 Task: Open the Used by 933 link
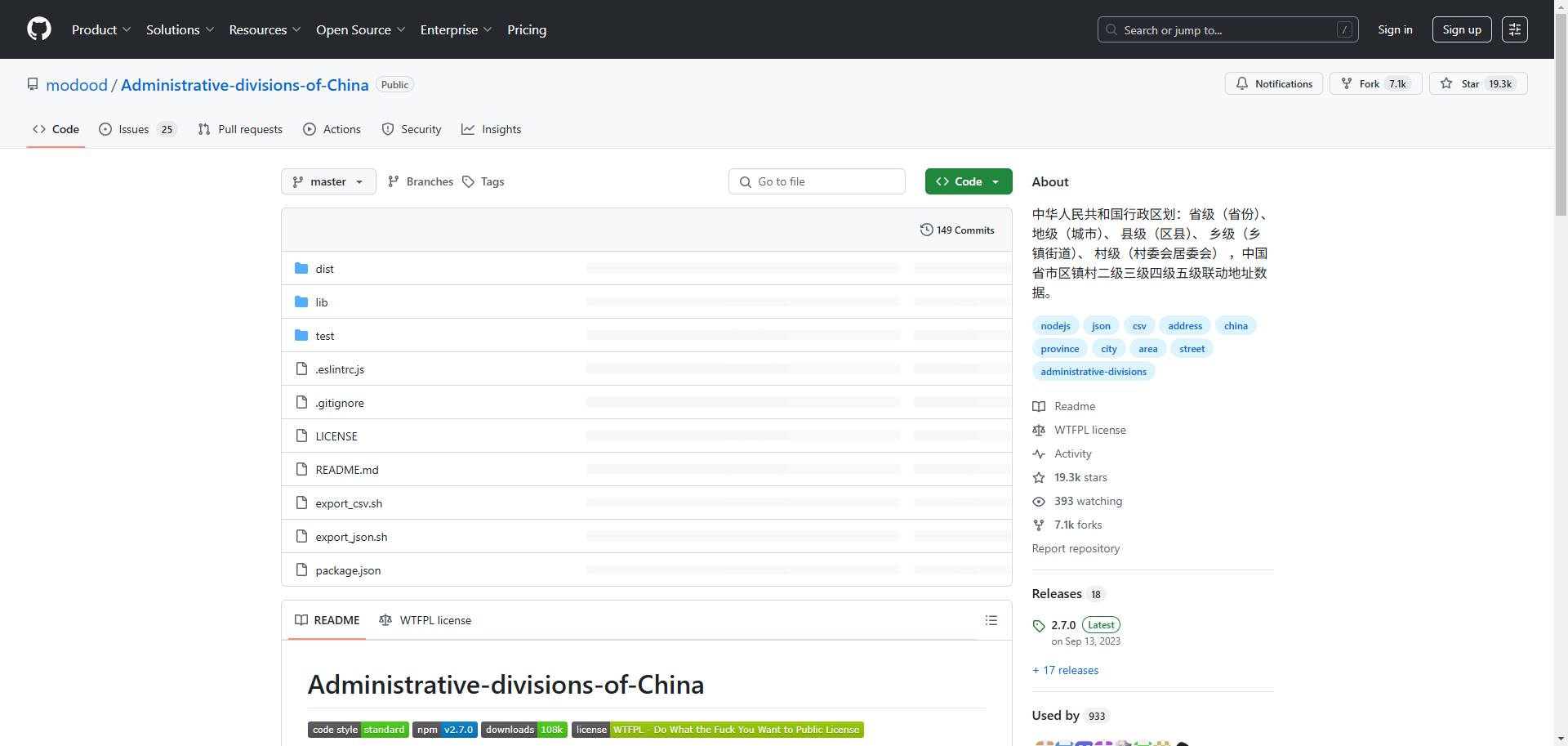[1070, 716]
